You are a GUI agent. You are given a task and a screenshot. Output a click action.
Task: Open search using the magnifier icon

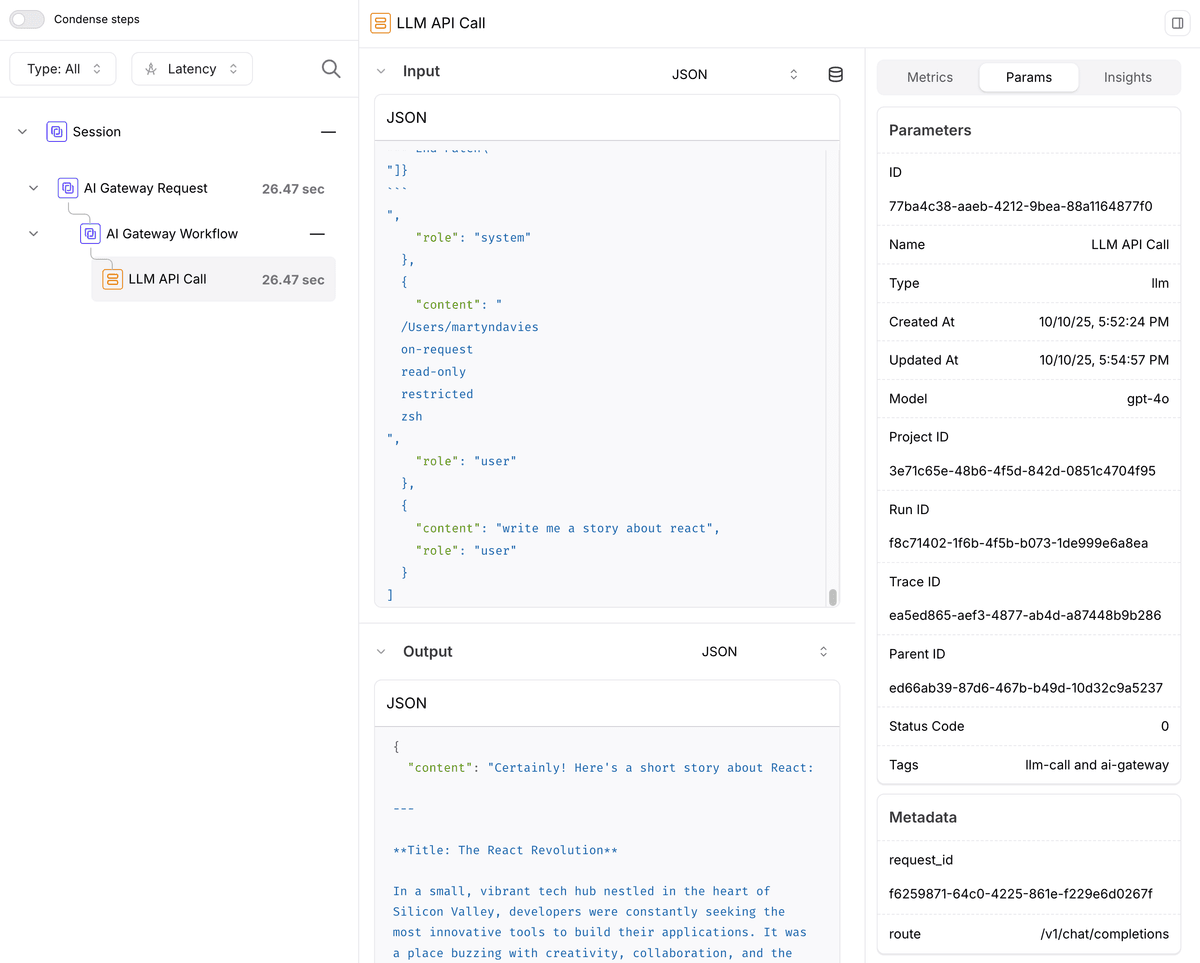(330, 68)
